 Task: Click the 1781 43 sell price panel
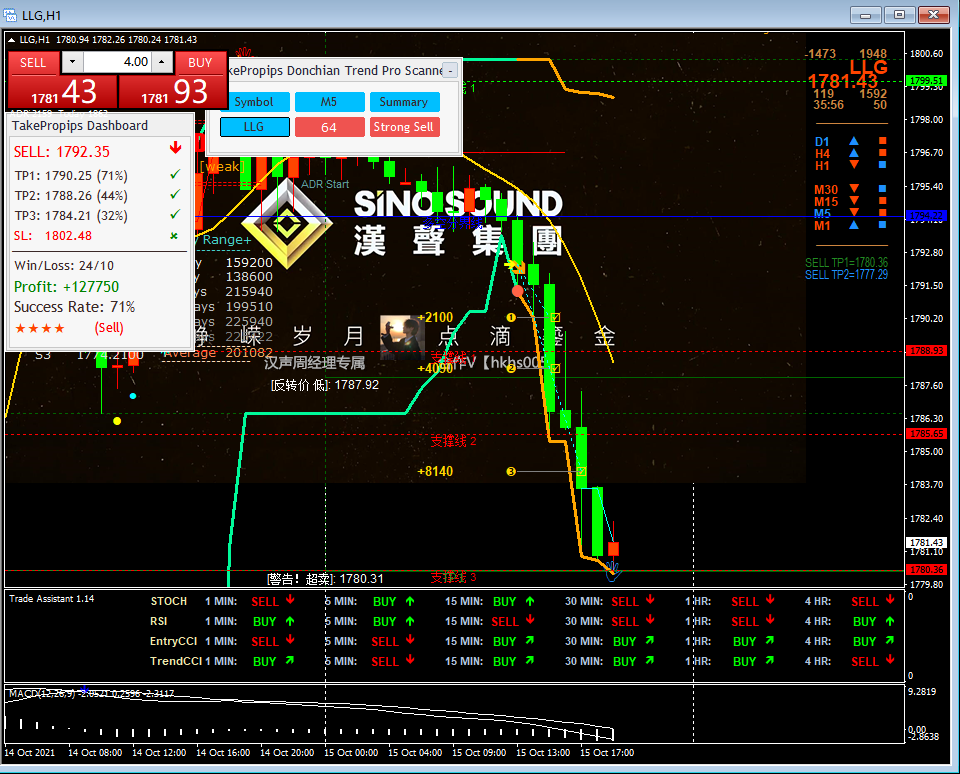(63, 92)
